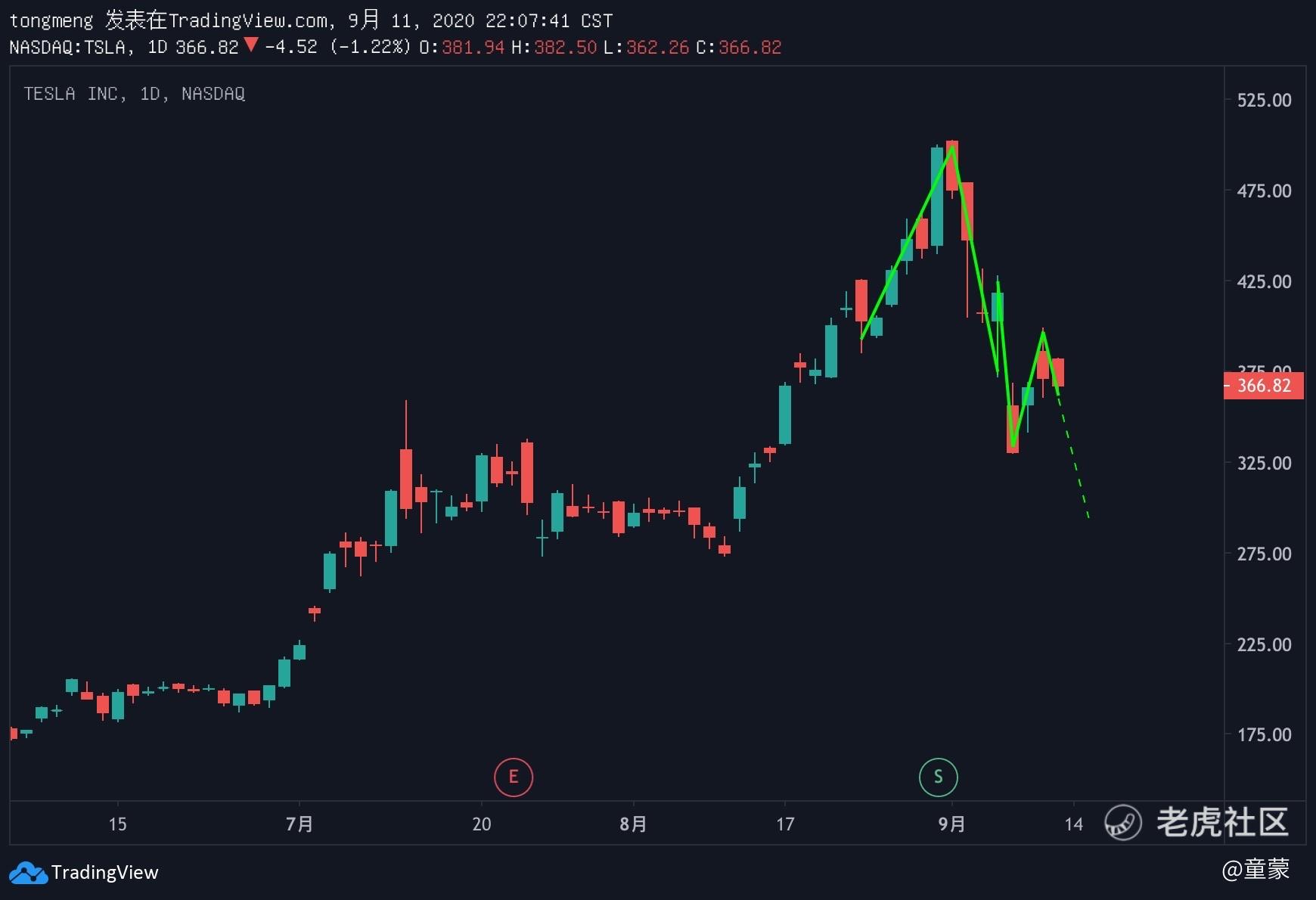
Task: Click the '17' date axis label
Action: coord(785,824)
